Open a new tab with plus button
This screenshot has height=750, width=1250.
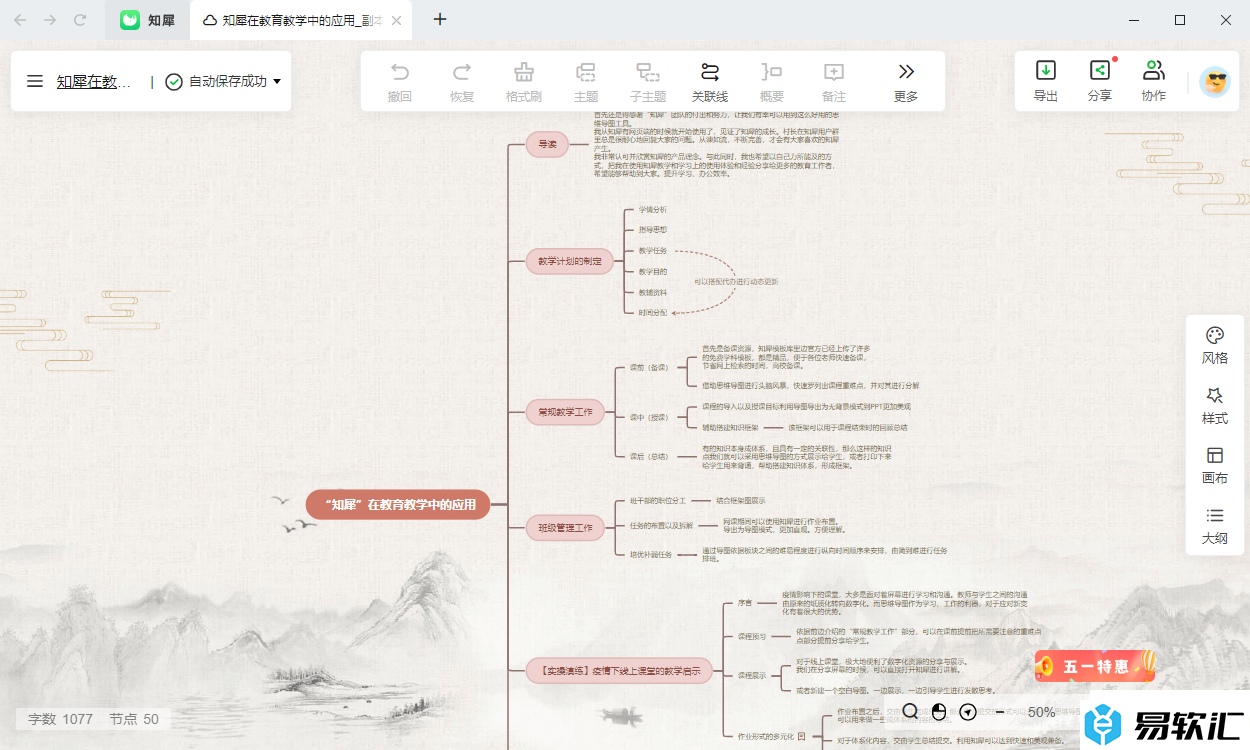440,20
